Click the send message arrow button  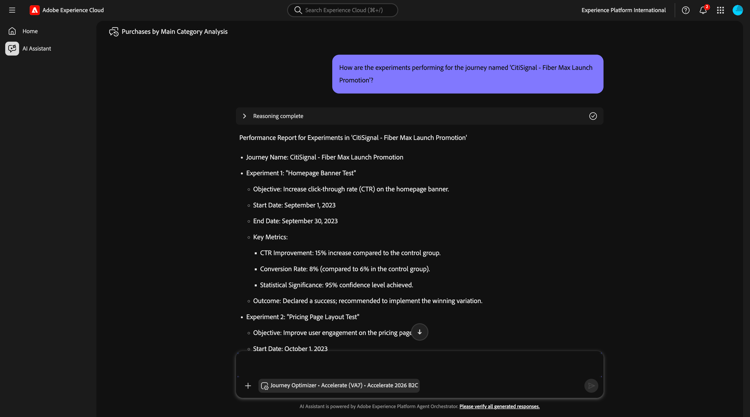(591, 385)
